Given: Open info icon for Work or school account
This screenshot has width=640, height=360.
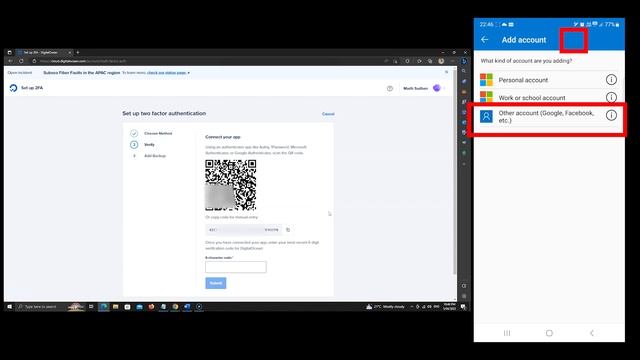Looking at the screenshot, I should [611, 97].
